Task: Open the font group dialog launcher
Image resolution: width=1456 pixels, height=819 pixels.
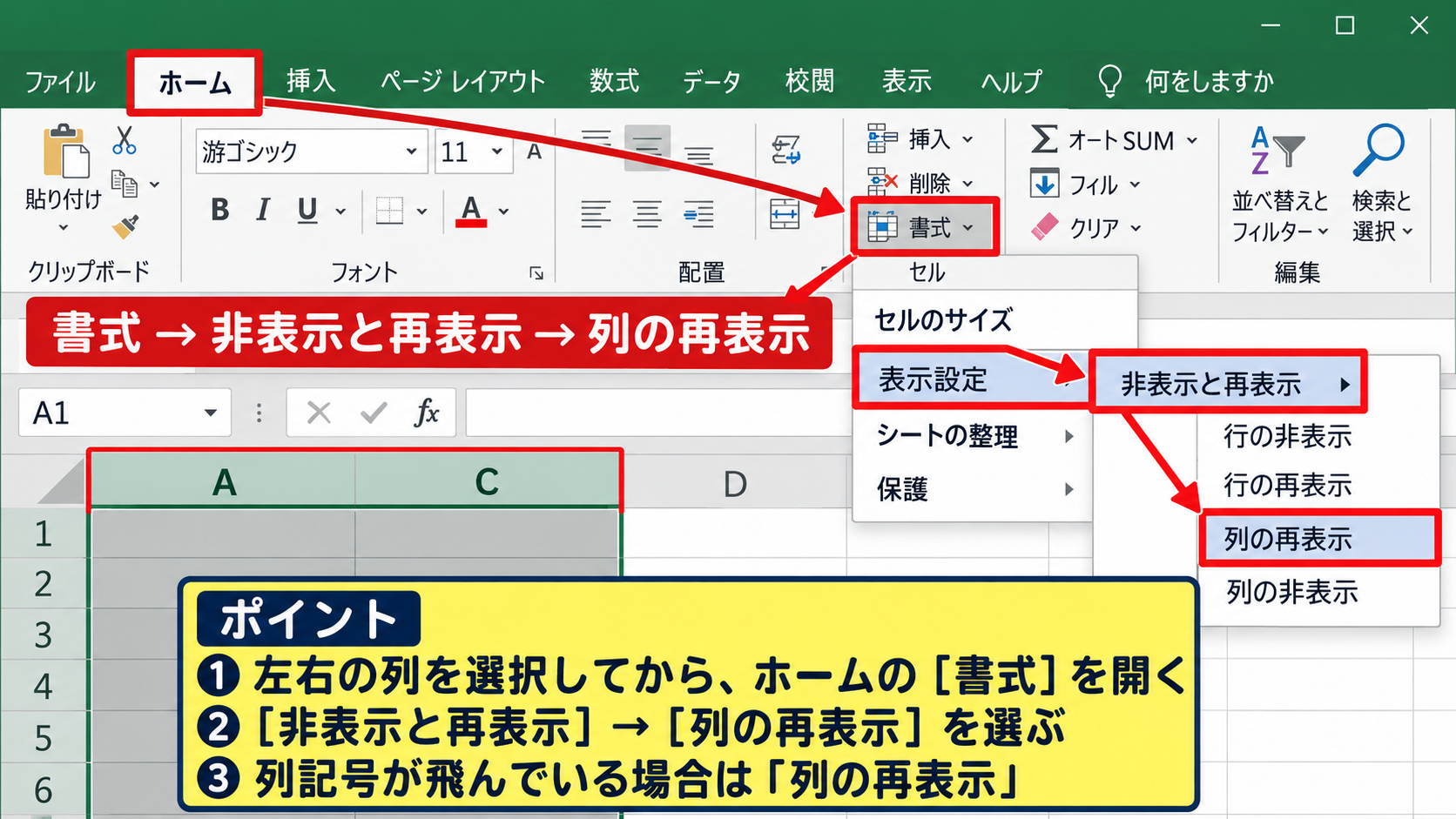Action: coord(536,273)
